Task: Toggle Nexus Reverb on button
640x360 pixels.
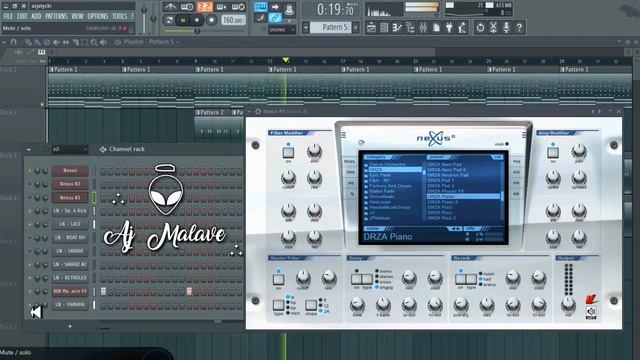Action: click(461, 279)
